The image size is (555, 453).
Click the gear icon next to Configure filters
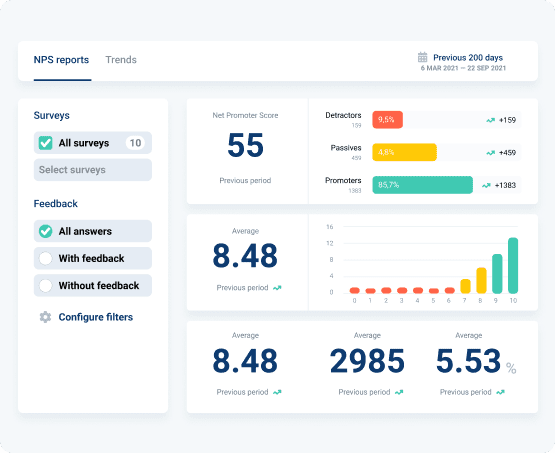click(45, 317)
